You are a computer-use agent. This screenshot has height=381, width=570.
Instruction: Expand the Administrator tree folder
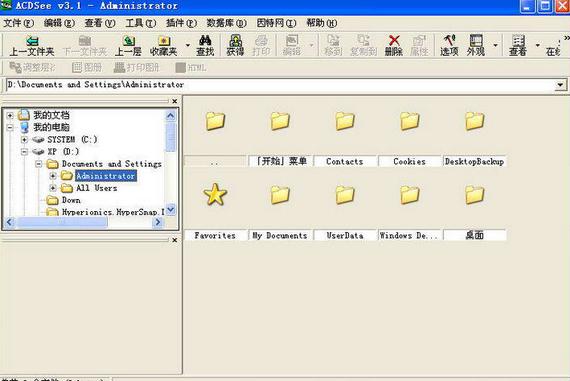[x=53, y=176]
